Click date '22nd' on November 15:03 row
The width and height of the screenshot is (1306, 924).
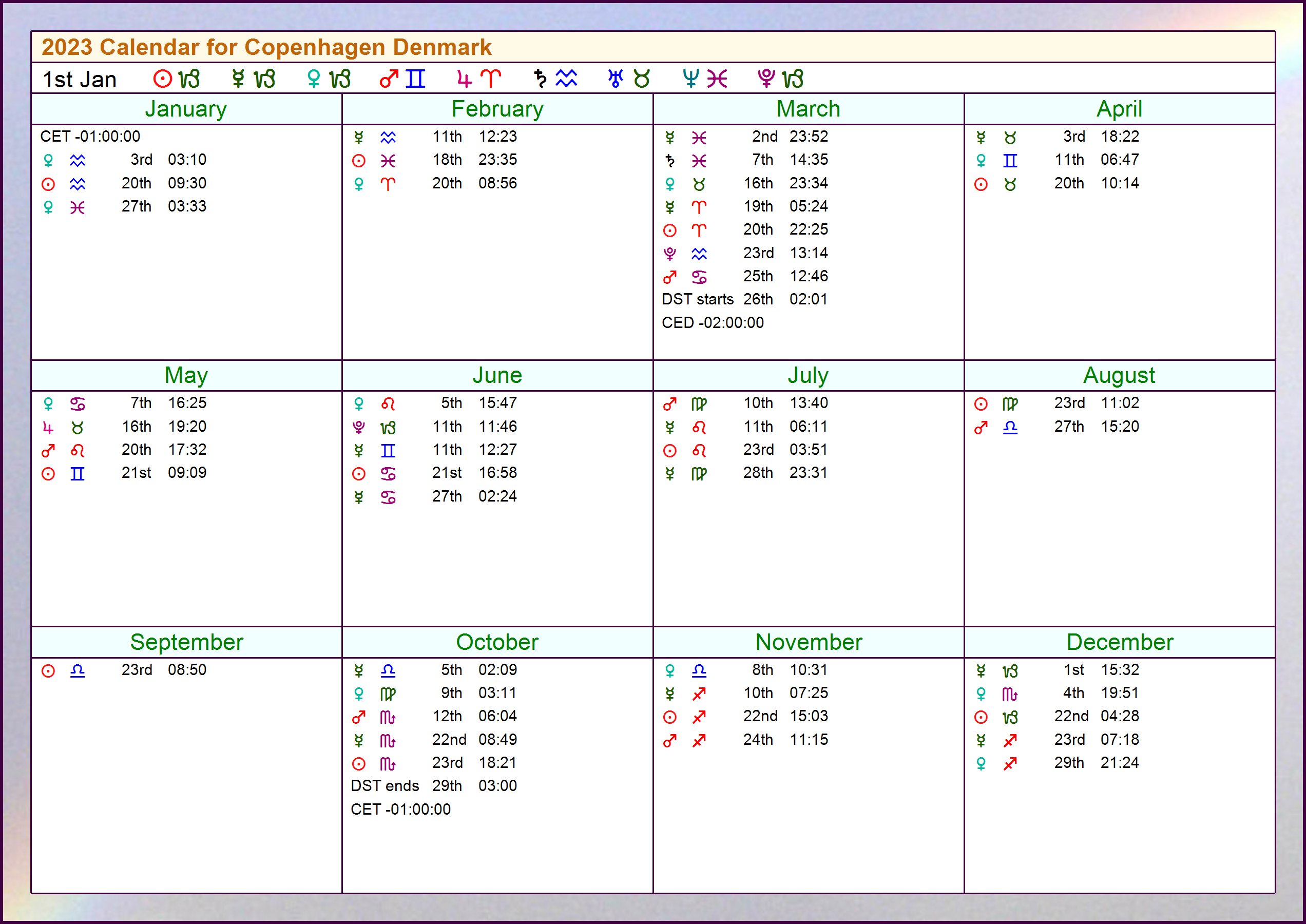tap(760, 716)
